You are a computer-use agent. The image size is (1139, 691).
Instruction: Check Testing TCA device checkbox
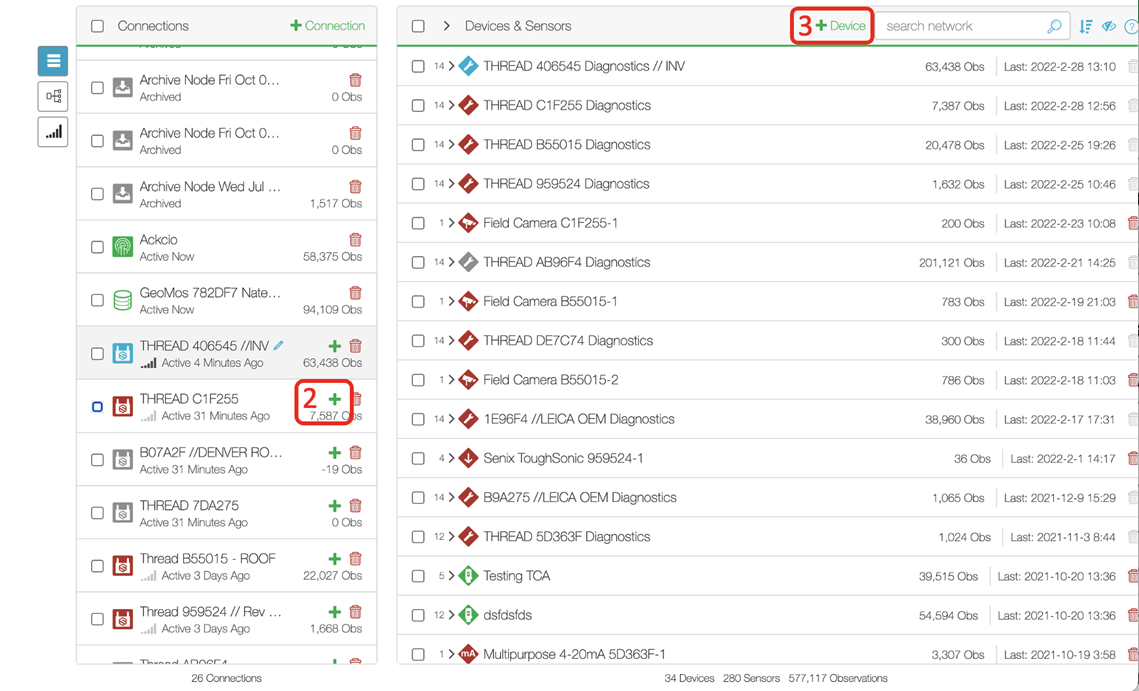418,576
